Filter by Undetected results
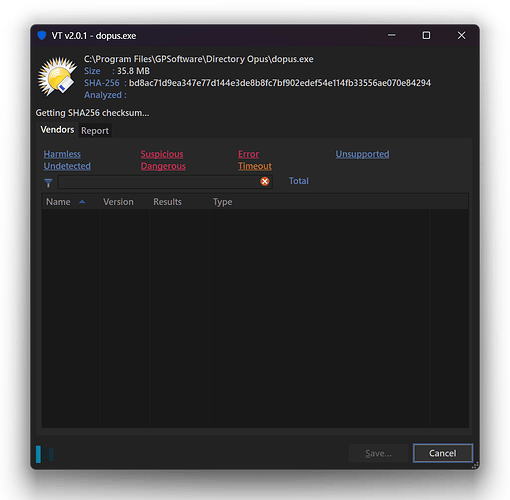The image size is (510, 500). [x=67, y=166]
